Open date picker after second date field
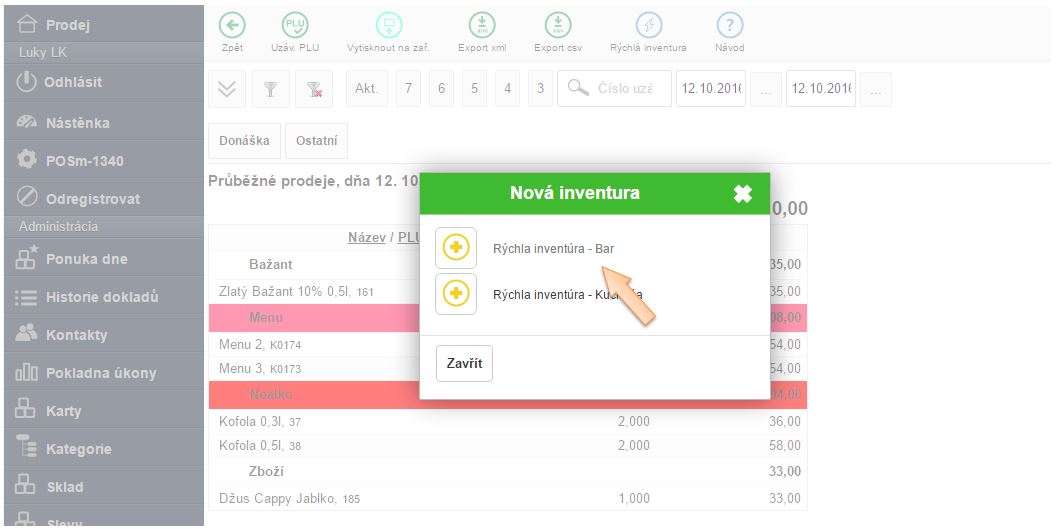The width and height of the screenshot is (1057, 529). pyautogui.click(x=875, y=89)
